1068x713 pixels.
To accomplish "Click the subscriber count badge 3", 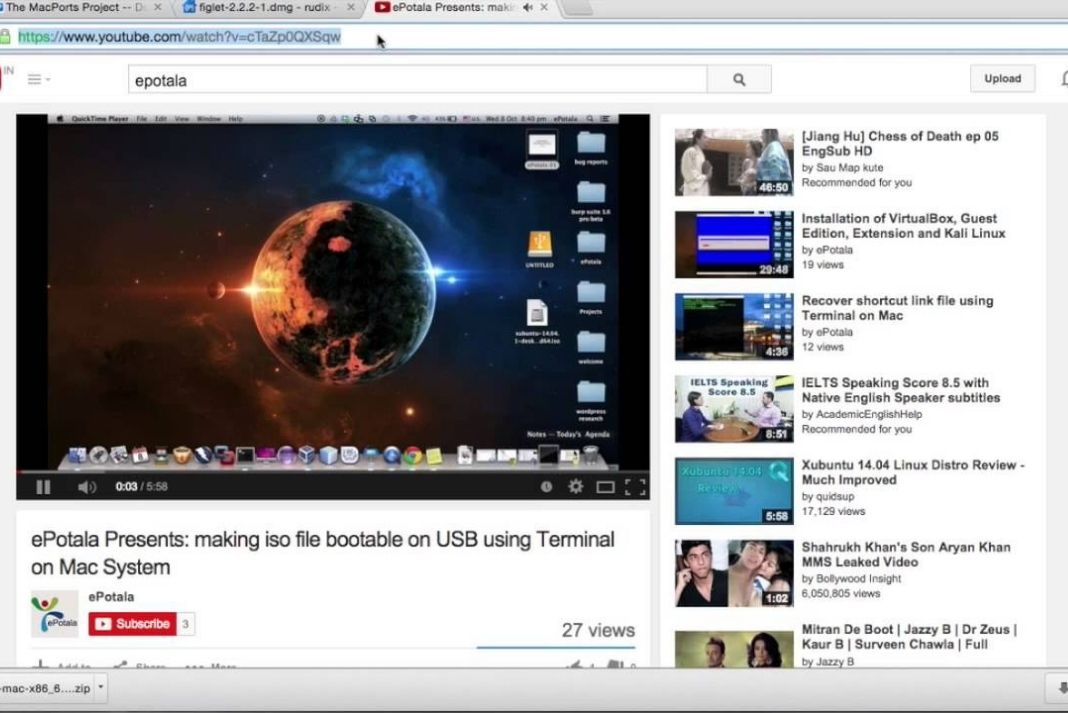I will tap(185, 624).
